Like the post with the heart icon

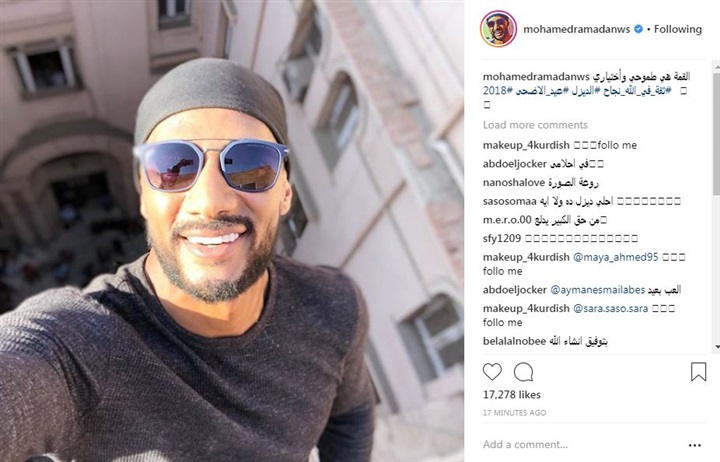pos(492,372)
